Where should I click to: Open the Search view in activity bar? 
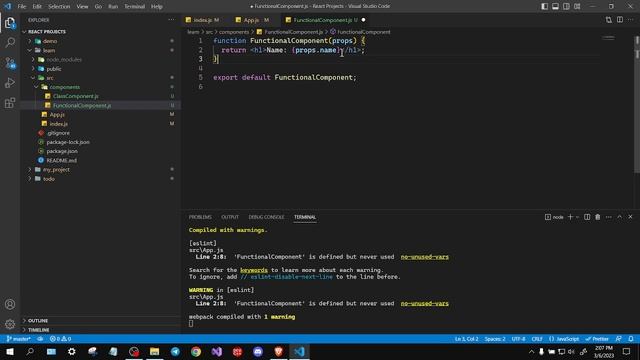10,42
